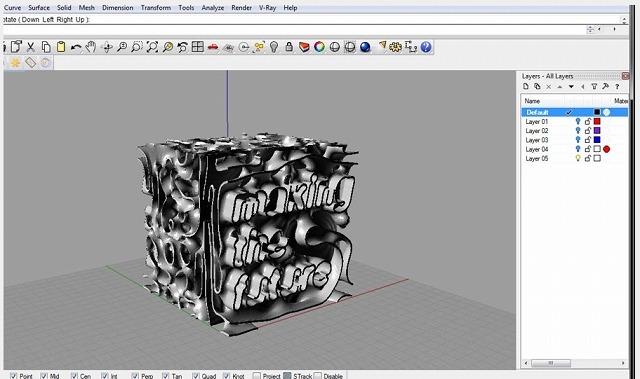640x379 pixels.
Task: Open the Transform menu
Action: pos(156,8)
